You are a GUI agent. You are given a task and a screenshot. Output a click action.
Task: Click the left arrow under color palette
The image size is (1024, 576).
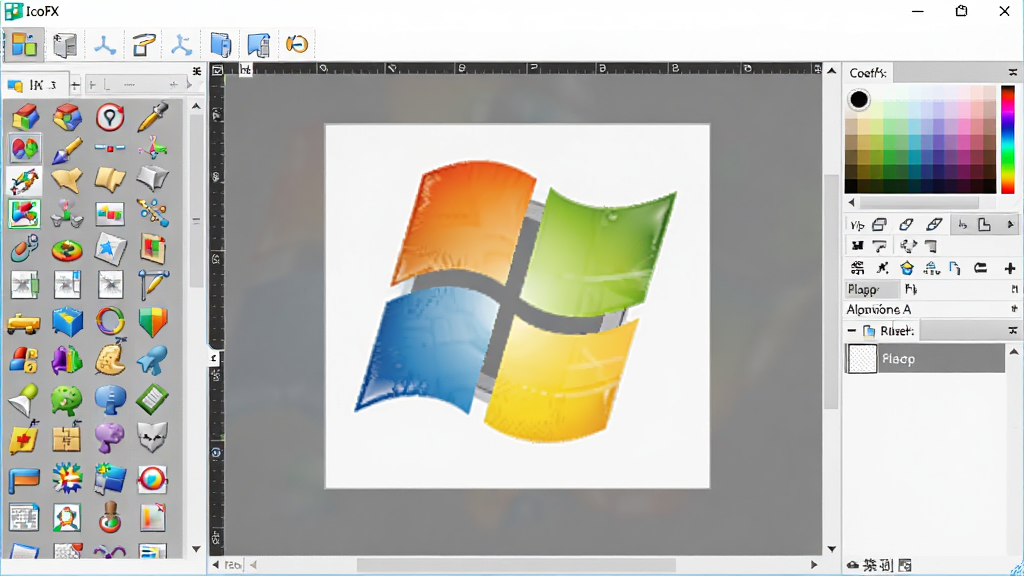tap(851, 202)
